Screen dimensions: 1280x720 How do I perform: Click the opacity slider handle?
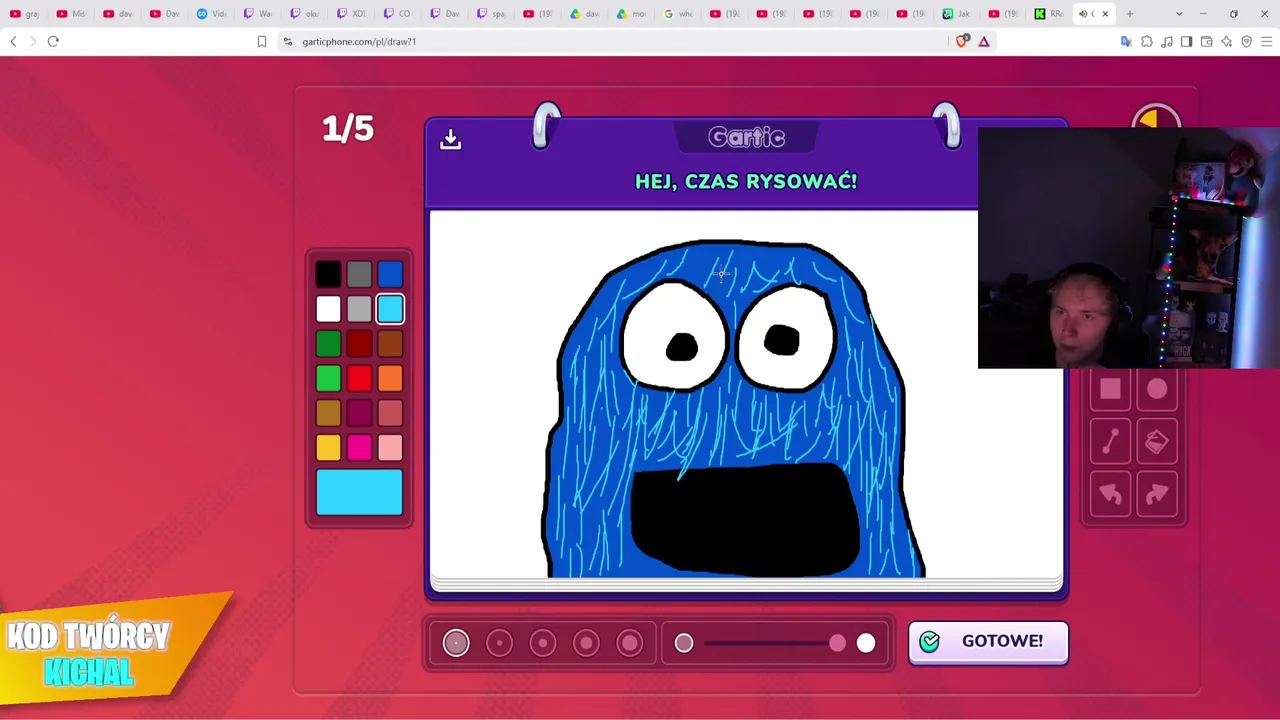click(x=837, y=643)
